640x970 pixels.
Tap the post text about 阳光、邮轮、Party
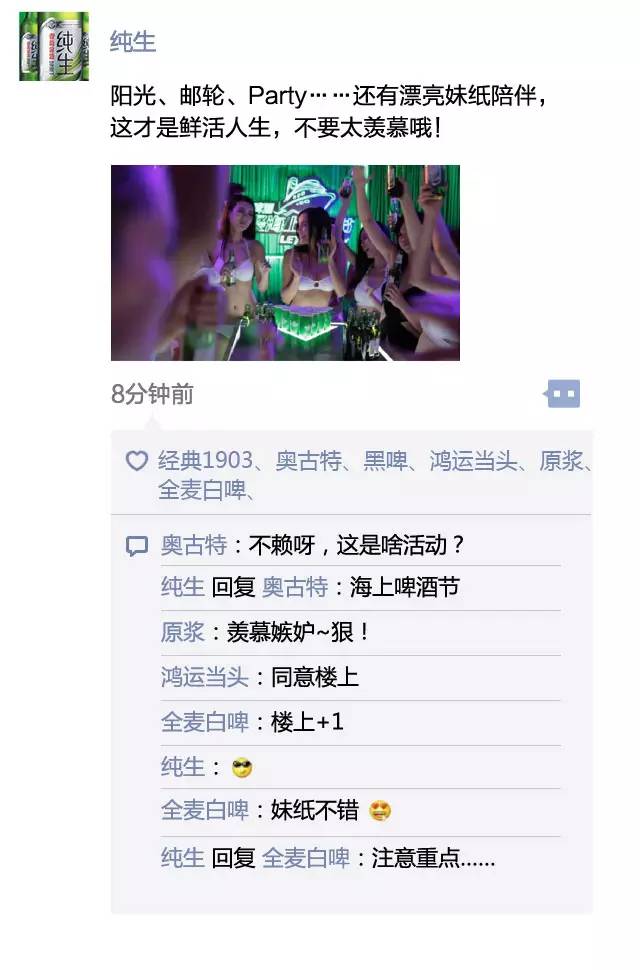pyautogui.click(x=328, y=111)
